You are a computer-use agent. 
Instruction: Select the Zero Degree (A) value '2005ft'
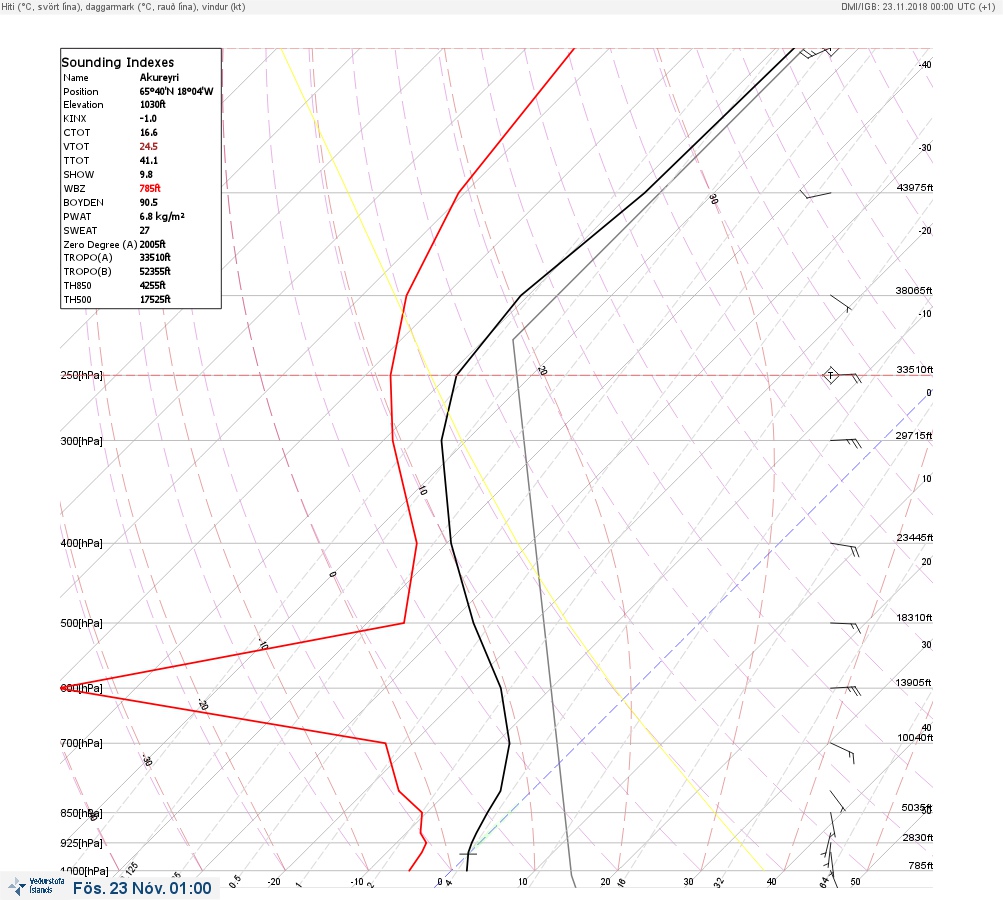[x=153, y=244]
